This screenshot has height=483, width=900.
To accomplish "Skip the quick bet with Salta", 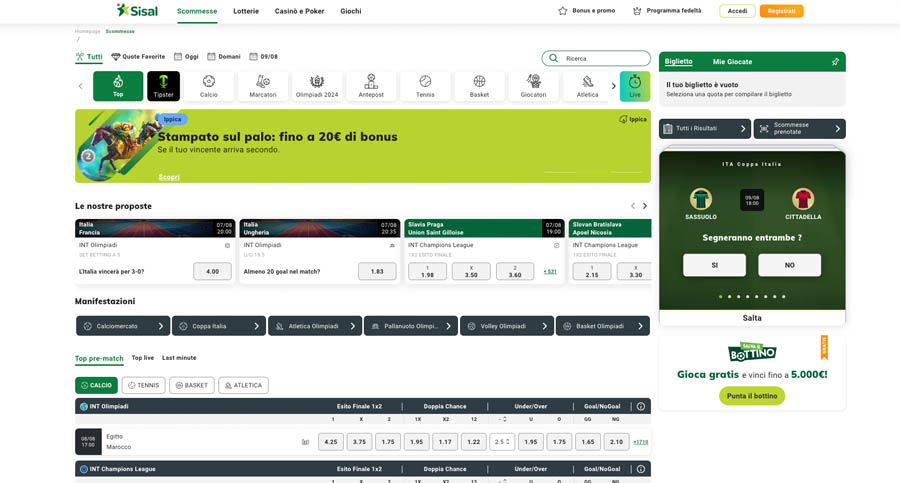I will pyautogui.click(x=752, y=318).
